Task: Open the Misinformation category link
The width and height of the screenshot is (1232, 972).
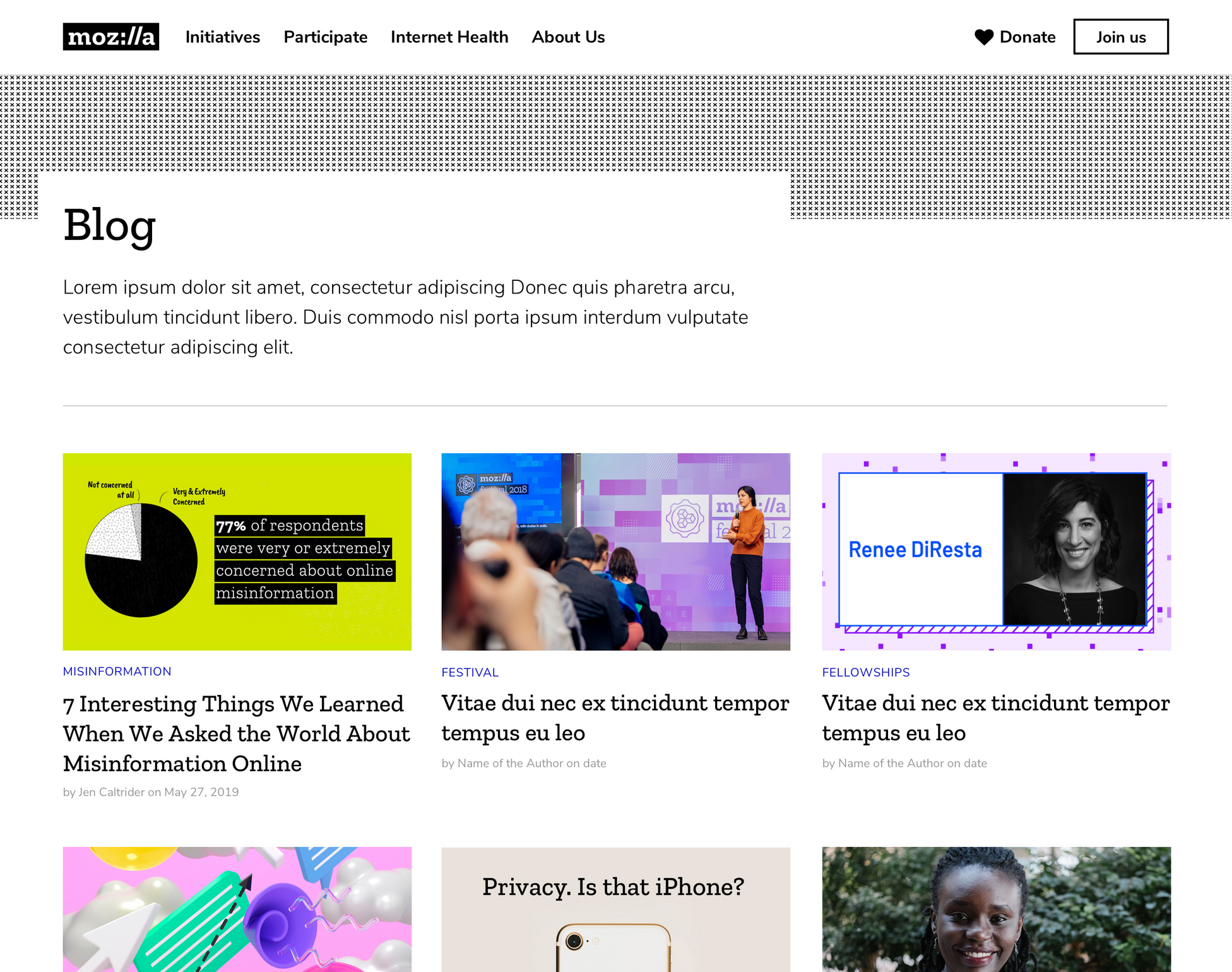Action: tap(117, 672)
